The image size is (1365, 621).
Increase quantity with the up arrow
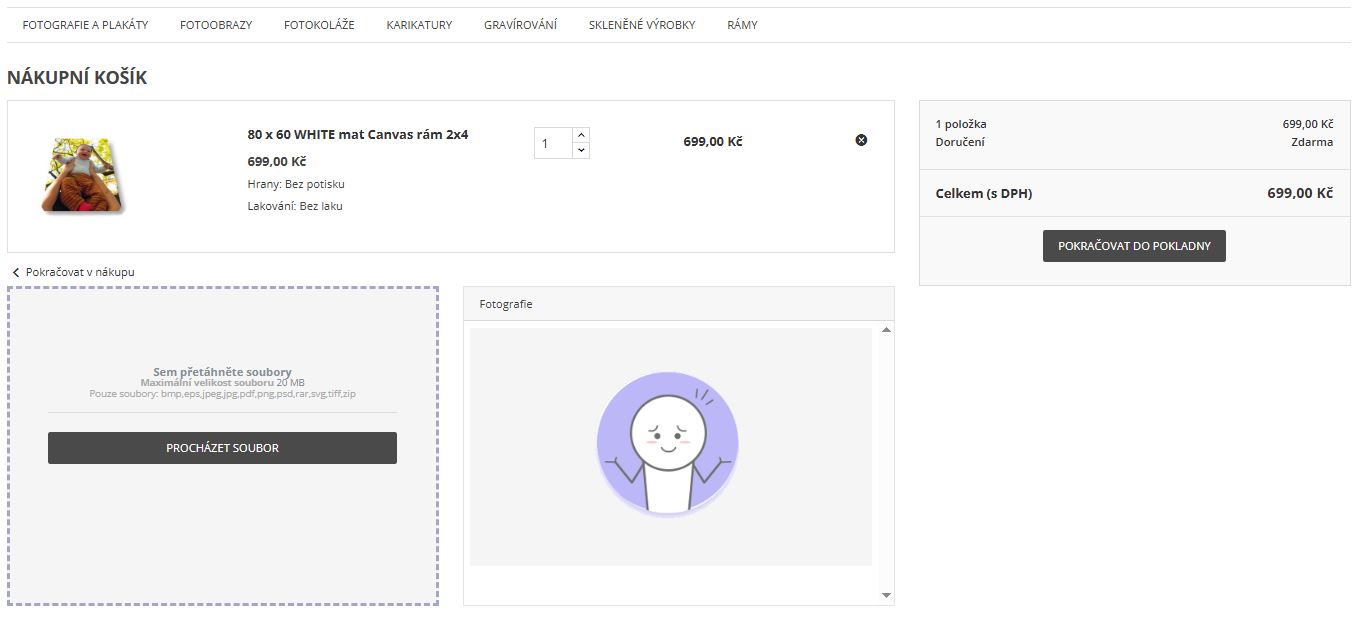[581, 135]
